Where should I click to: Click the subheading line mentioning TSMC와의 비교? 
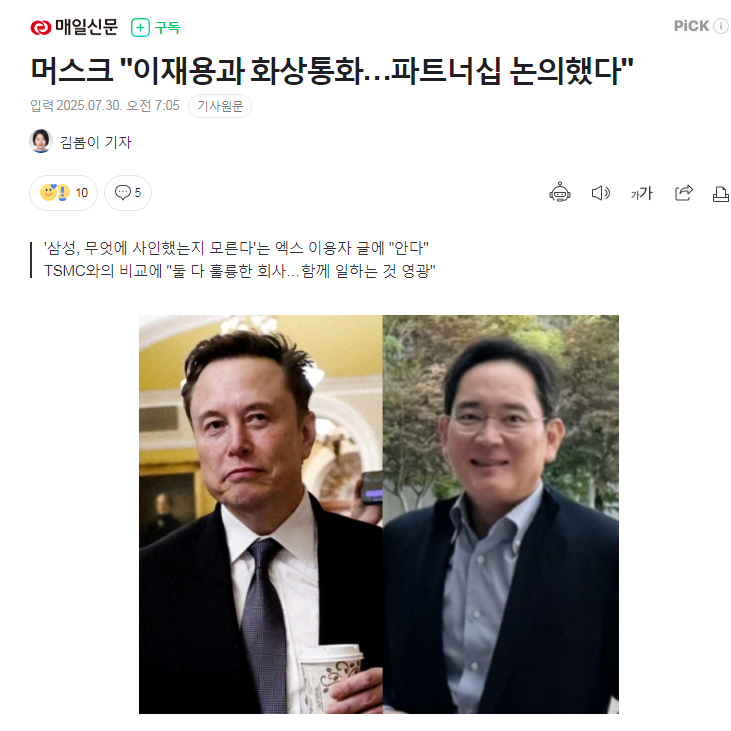pos(240,271)
